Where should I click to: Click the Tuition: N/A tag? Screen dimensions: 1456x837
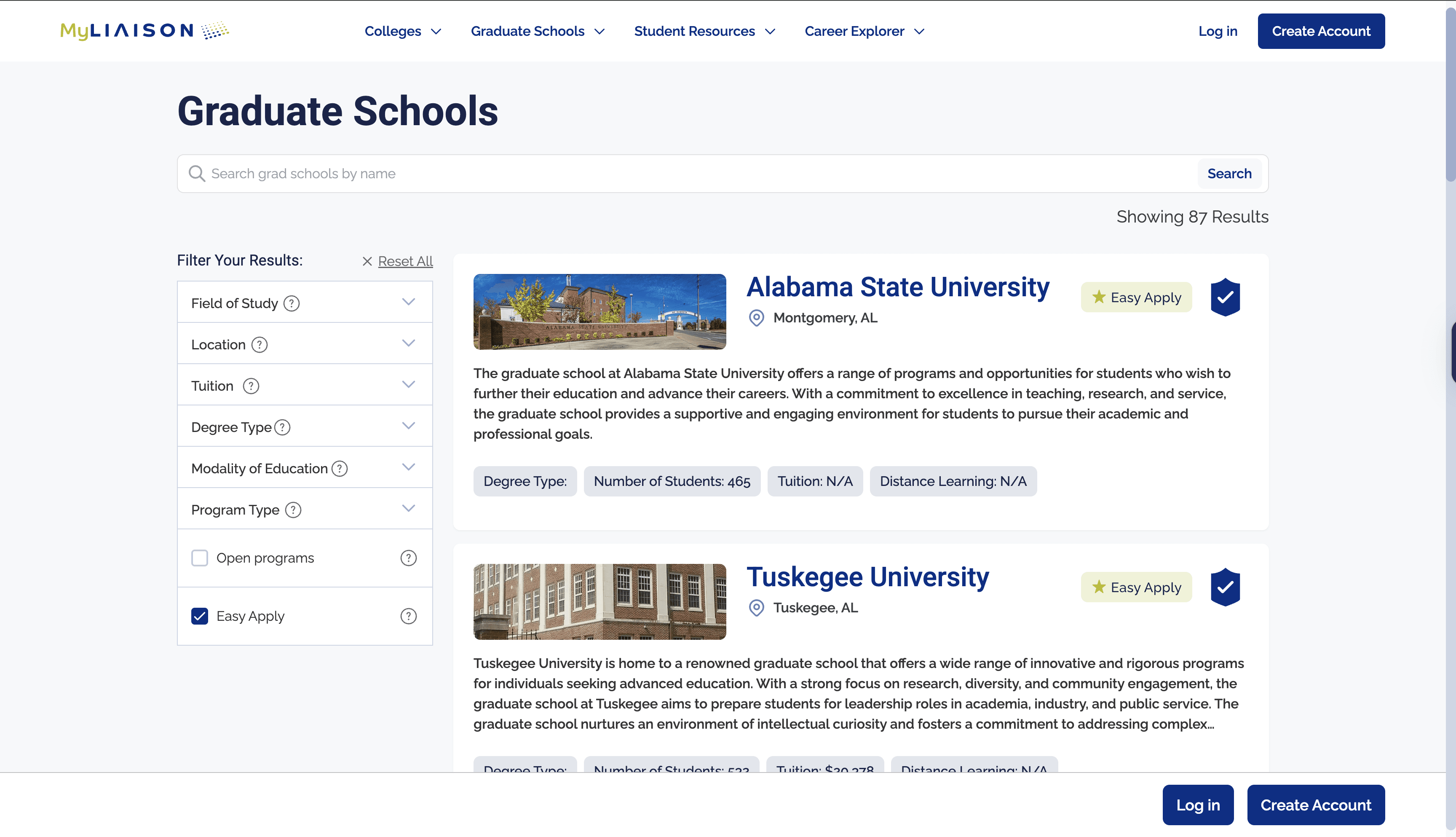(815, 481)
